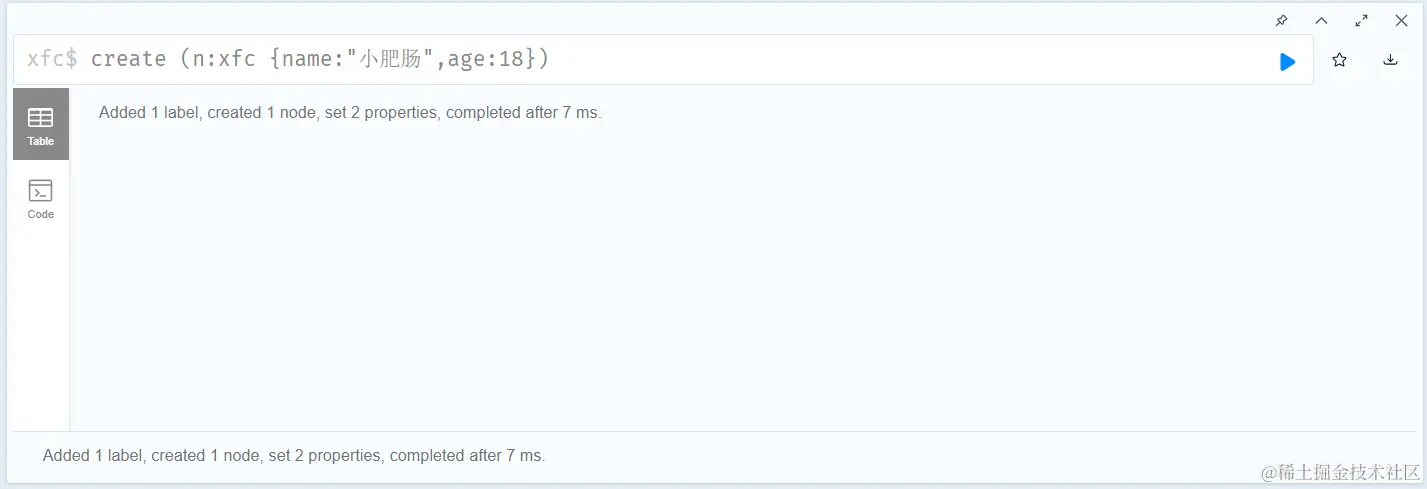Collapse the frame using the up chevron
The width and height of the screenshot is (1427, 489).
(x=1321, y=20)
